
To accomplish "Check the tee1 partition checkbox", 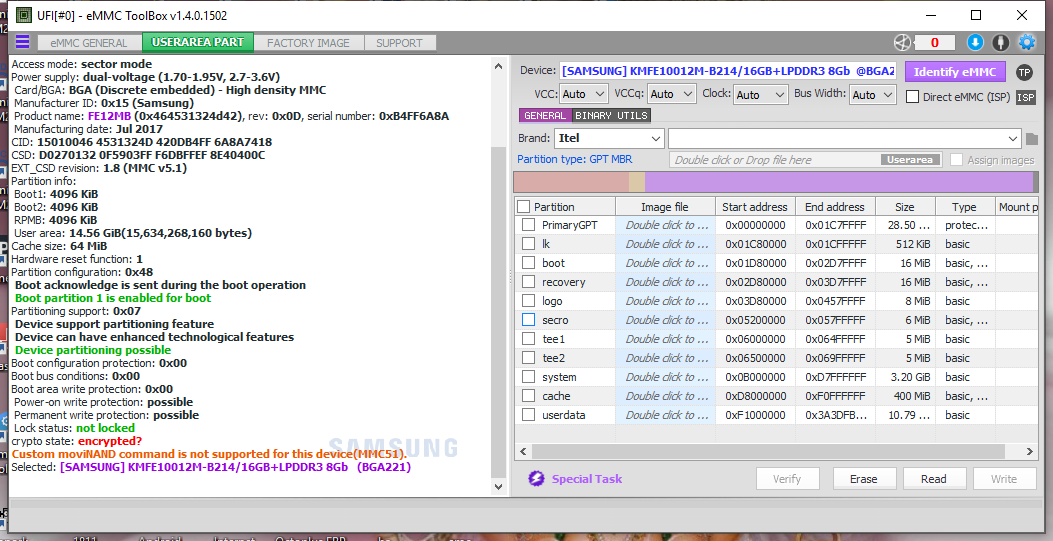I will pos(529,339).
